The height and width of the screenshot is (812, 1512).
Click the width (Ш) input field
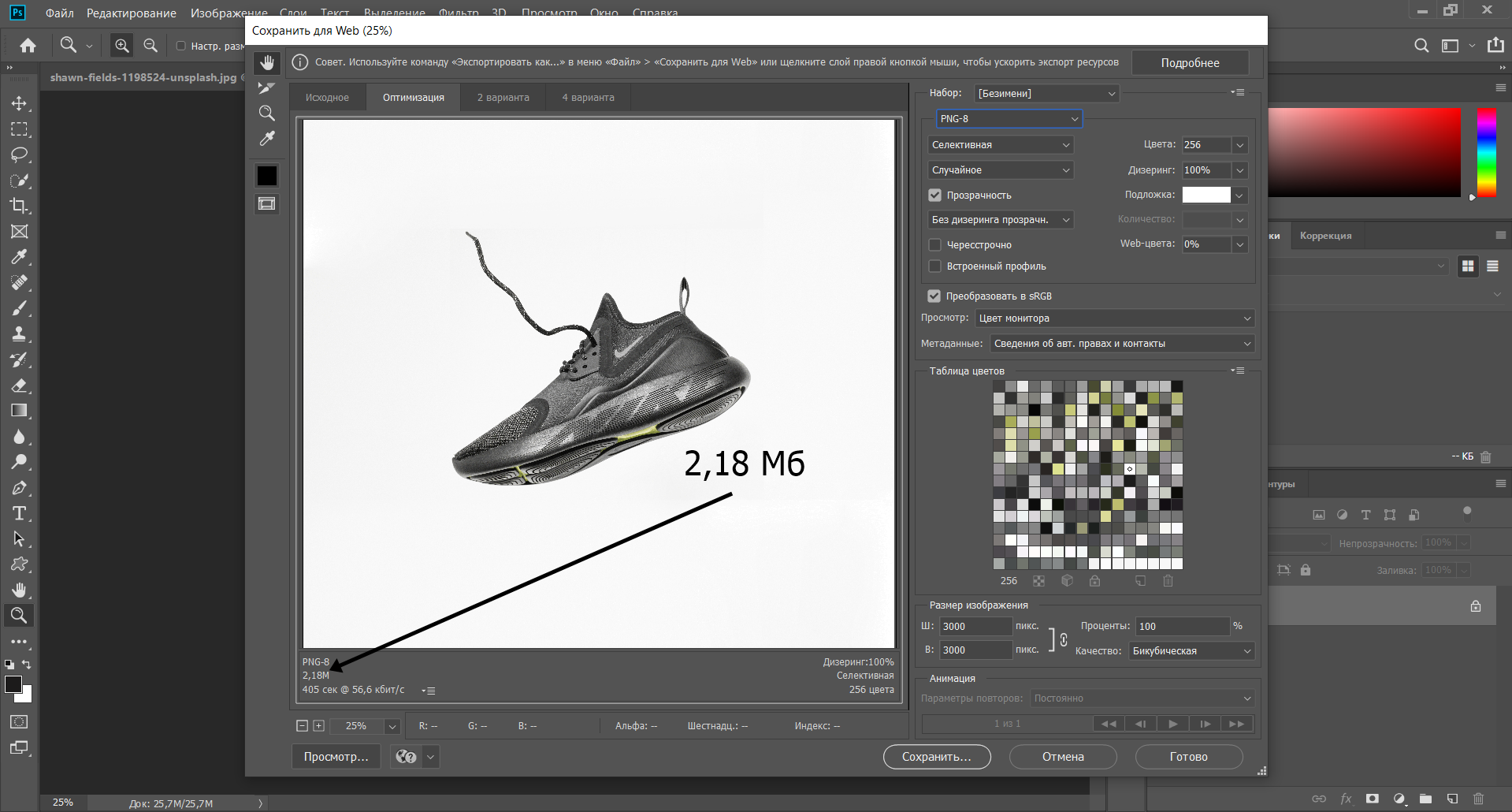[x=975, y=627]
